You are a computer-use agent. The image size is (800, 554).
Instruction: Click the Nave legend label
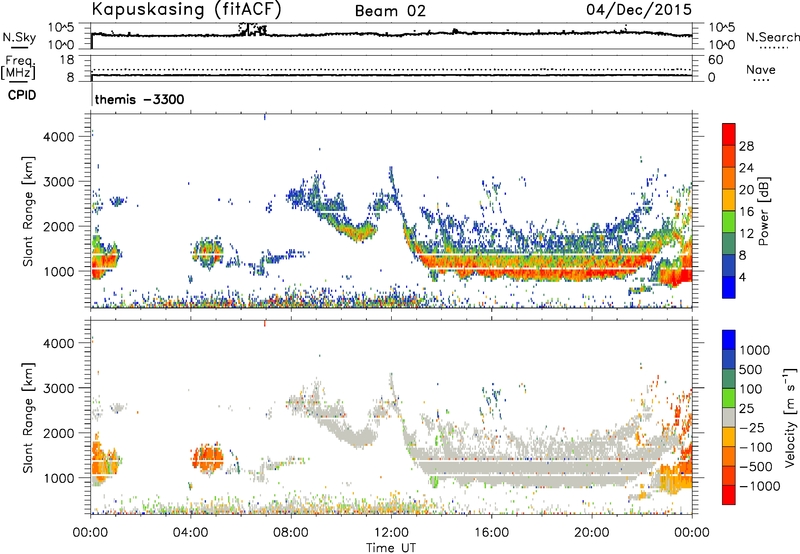[760, 69]
